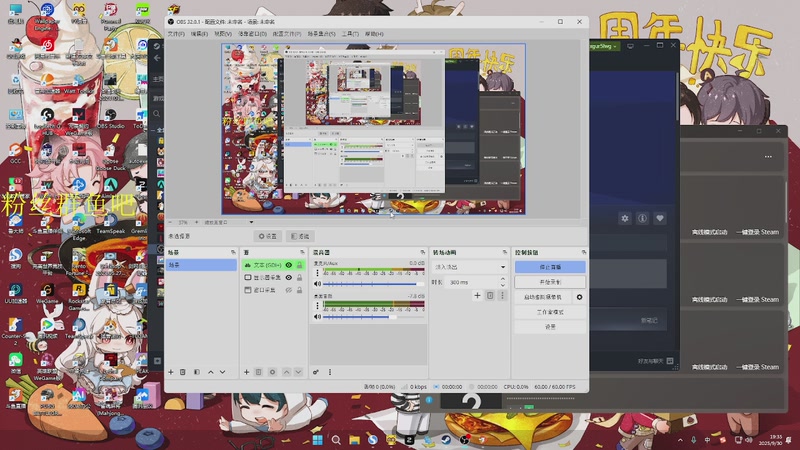Open source properties gear in Sources panel
The width and height of the screenshot is (800, 450).
(x=272, y=372)
